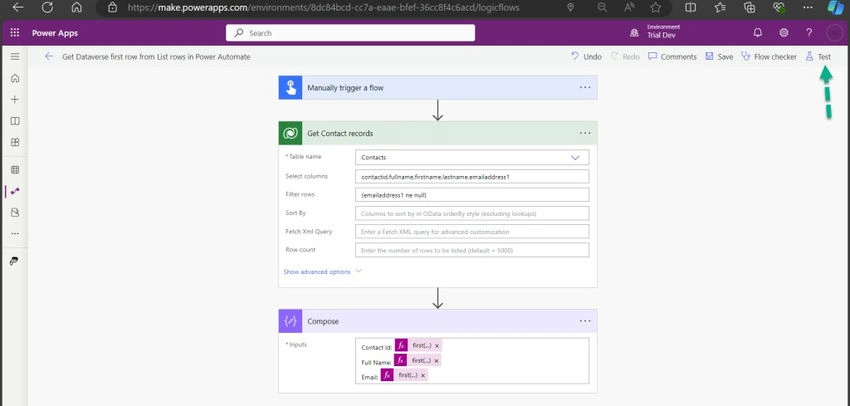Expand Show advanced options
The image size is (850, 406).
[x=323, y=272]
